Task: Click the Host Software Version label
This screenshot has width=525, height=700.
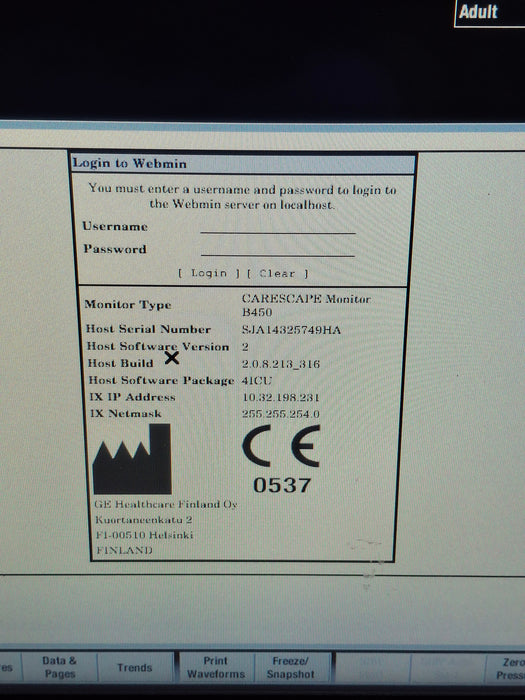Action: (x=158, y=346)
